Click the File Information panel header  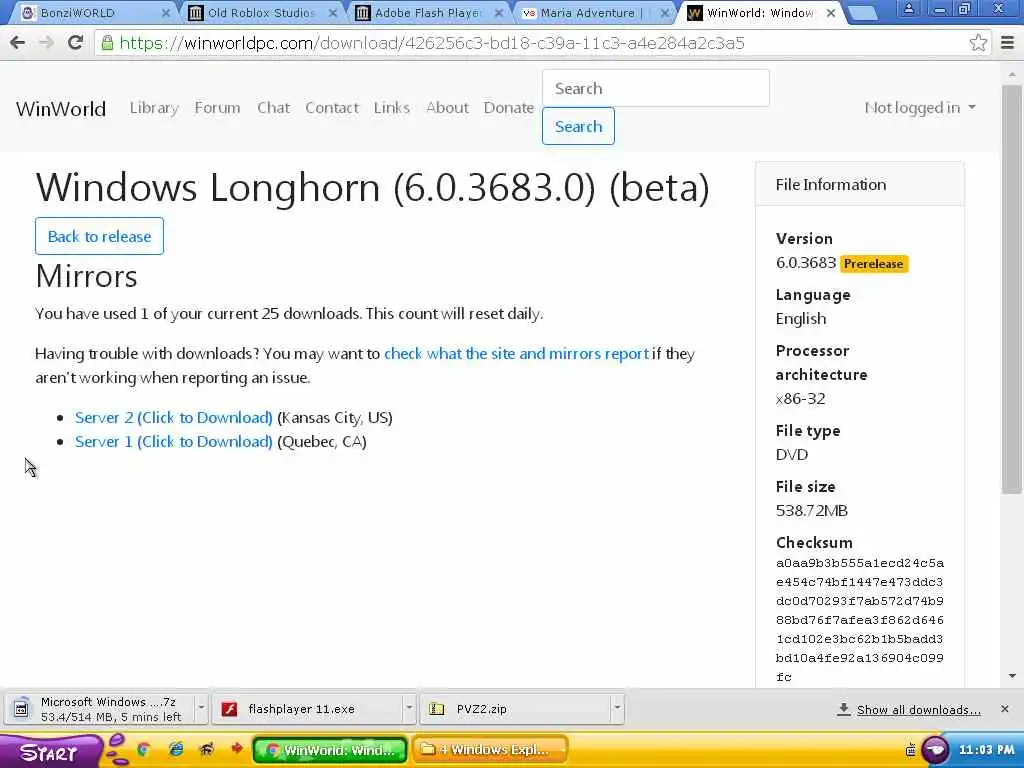859,184
